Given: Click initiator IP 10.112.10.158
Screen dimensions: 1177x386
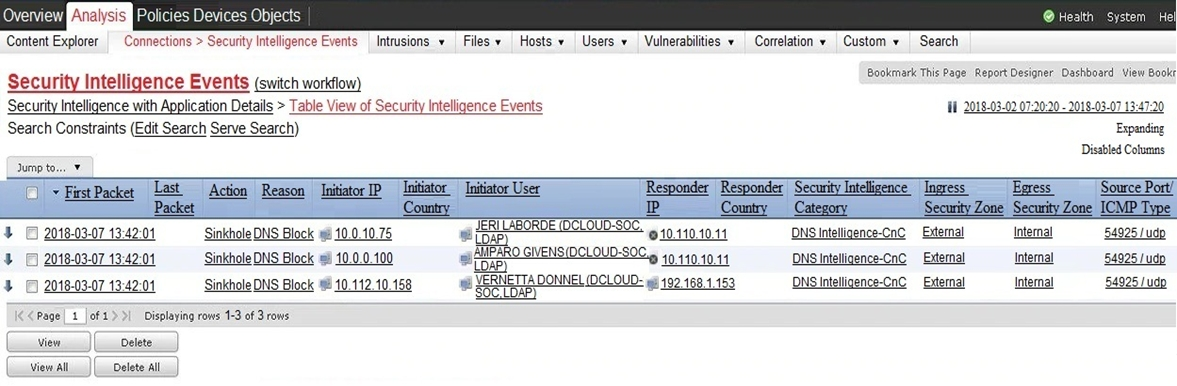Looking at the screenshot, I should click(x=373, y=285).
